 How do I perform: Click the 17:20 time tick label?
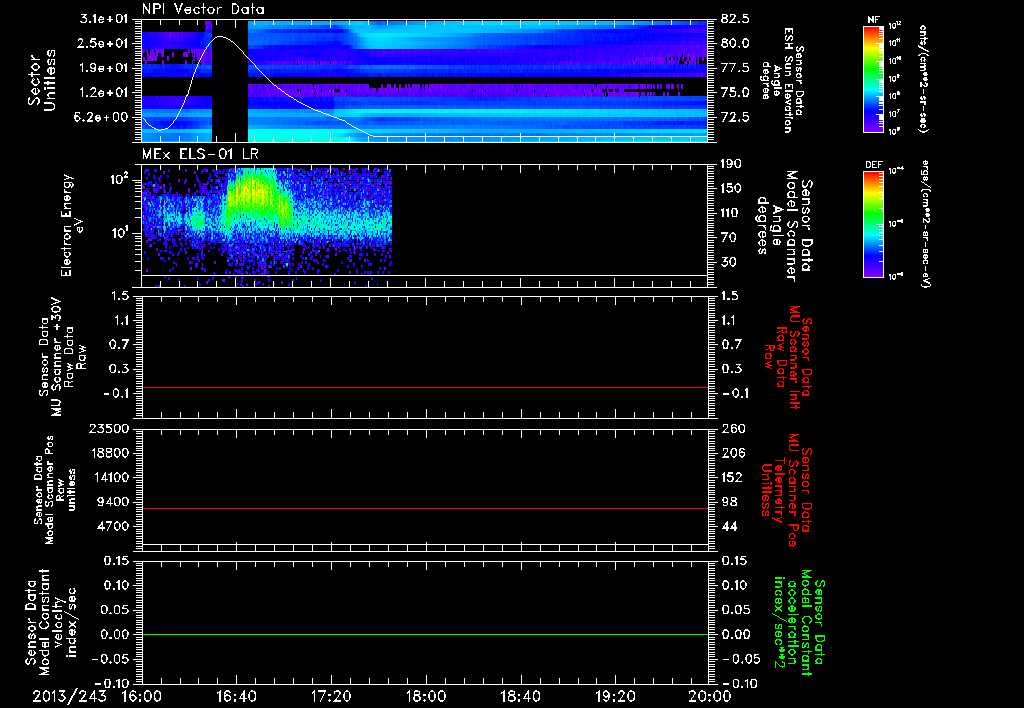pyautogui.click(x=331, y=696)
